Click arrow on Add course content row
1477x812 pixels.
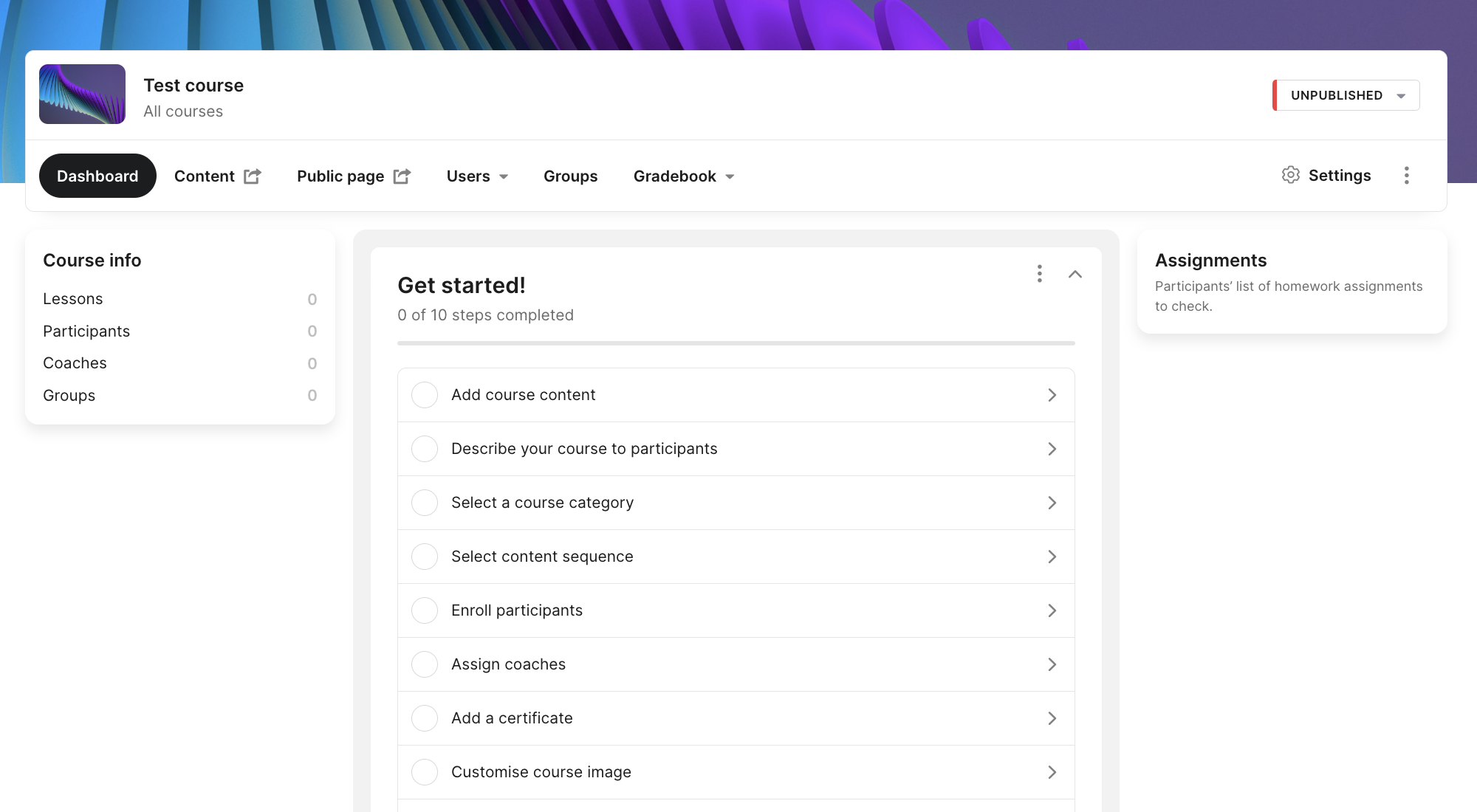(1052, 395)
